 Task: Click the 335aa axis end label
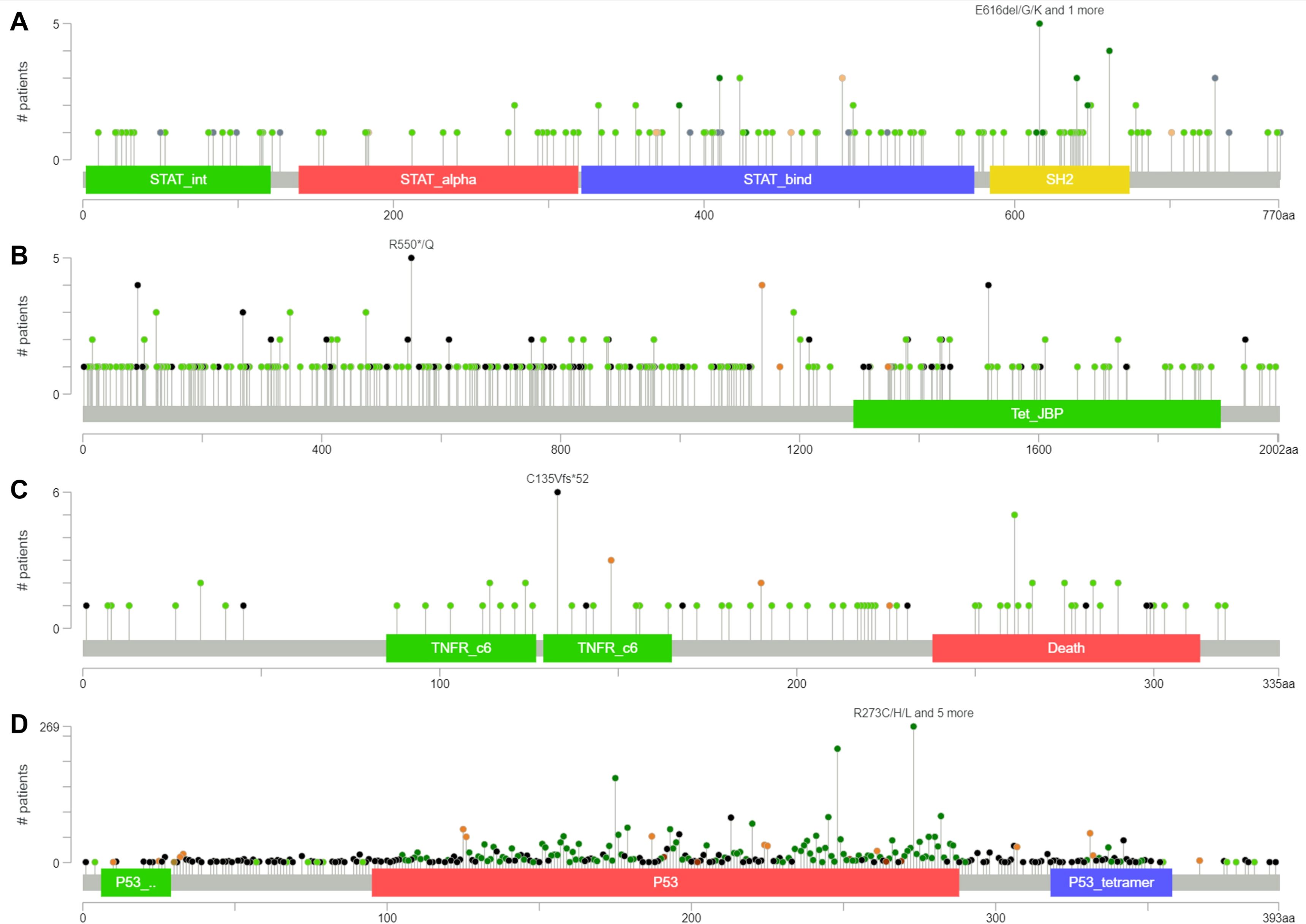tap(1279, 684)
